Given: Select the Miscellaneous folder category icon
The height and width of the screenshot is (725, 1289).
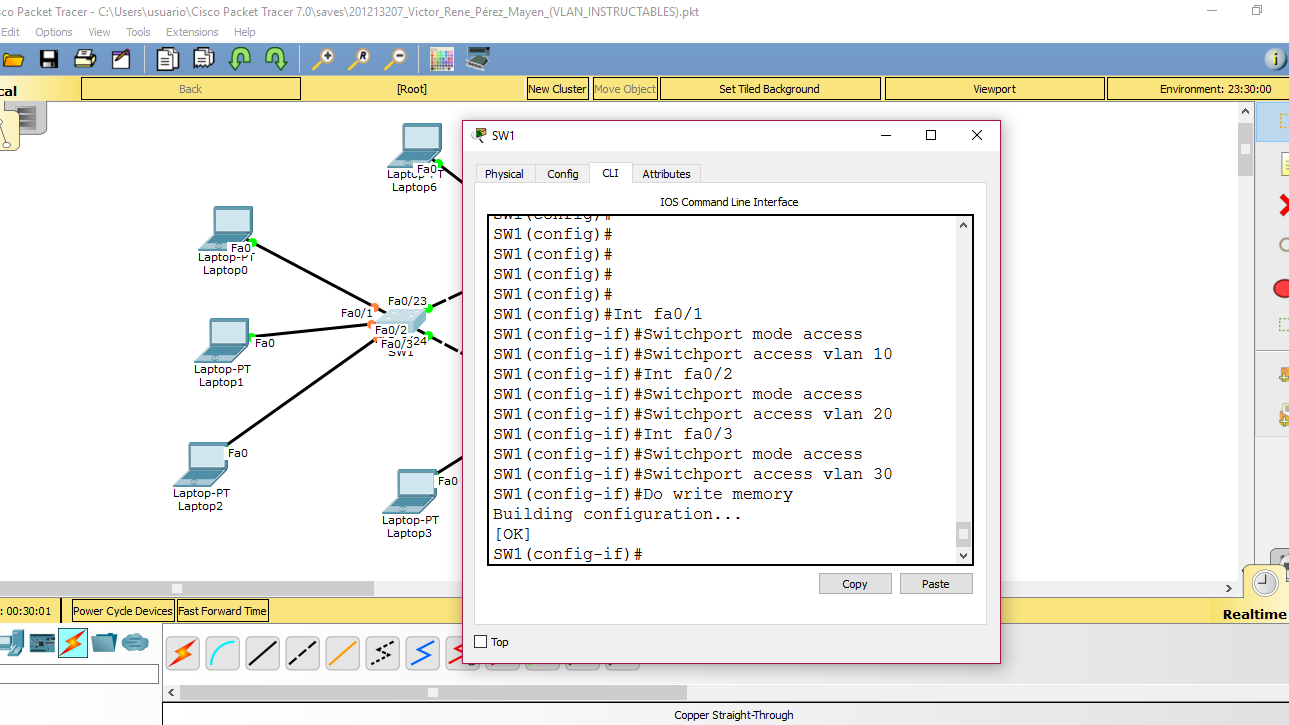Looking at the screenshot, I should [104, 642].
